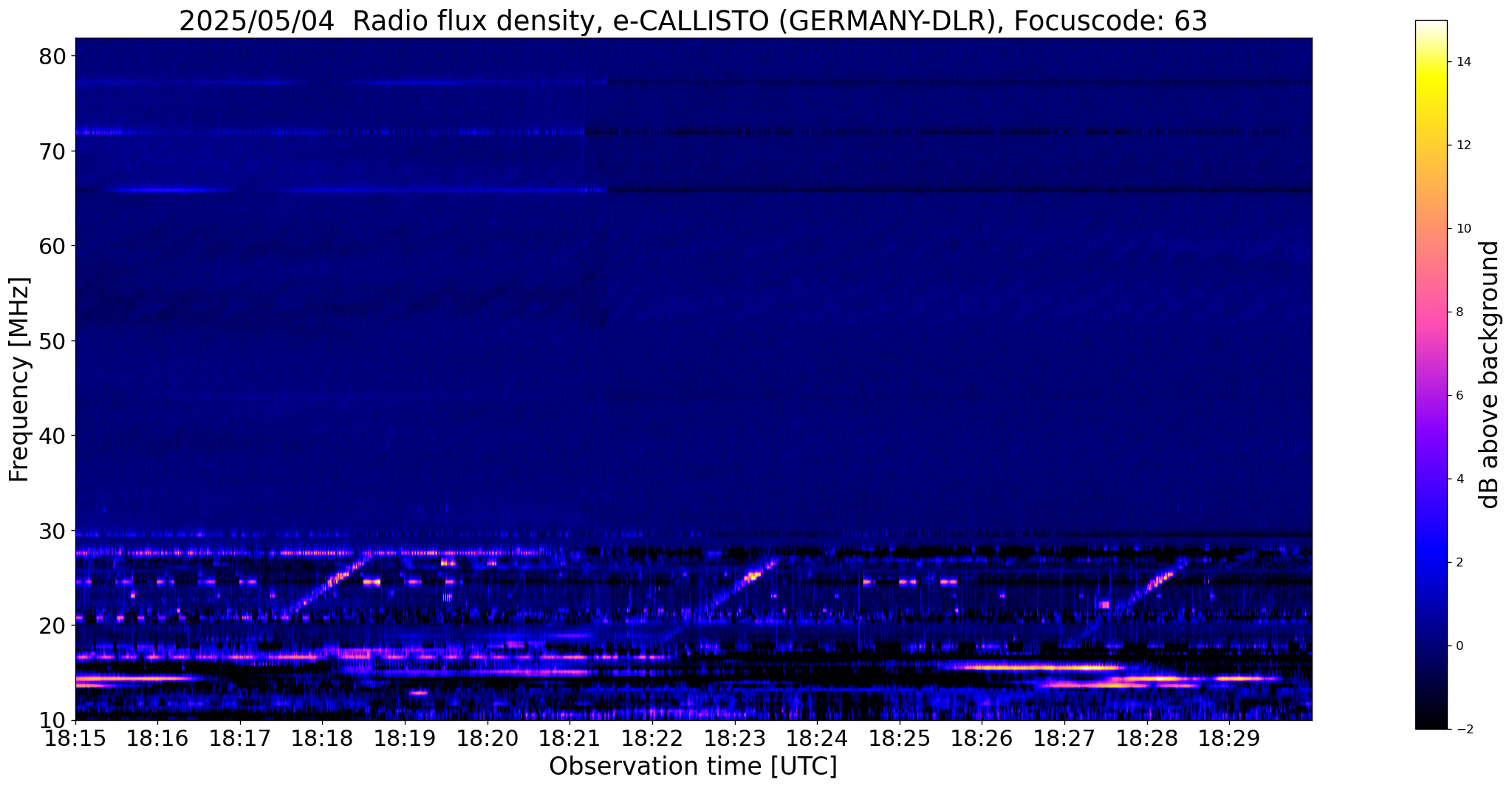
Task: Click the 18:17 time tick label
Action: click(240, 738)
